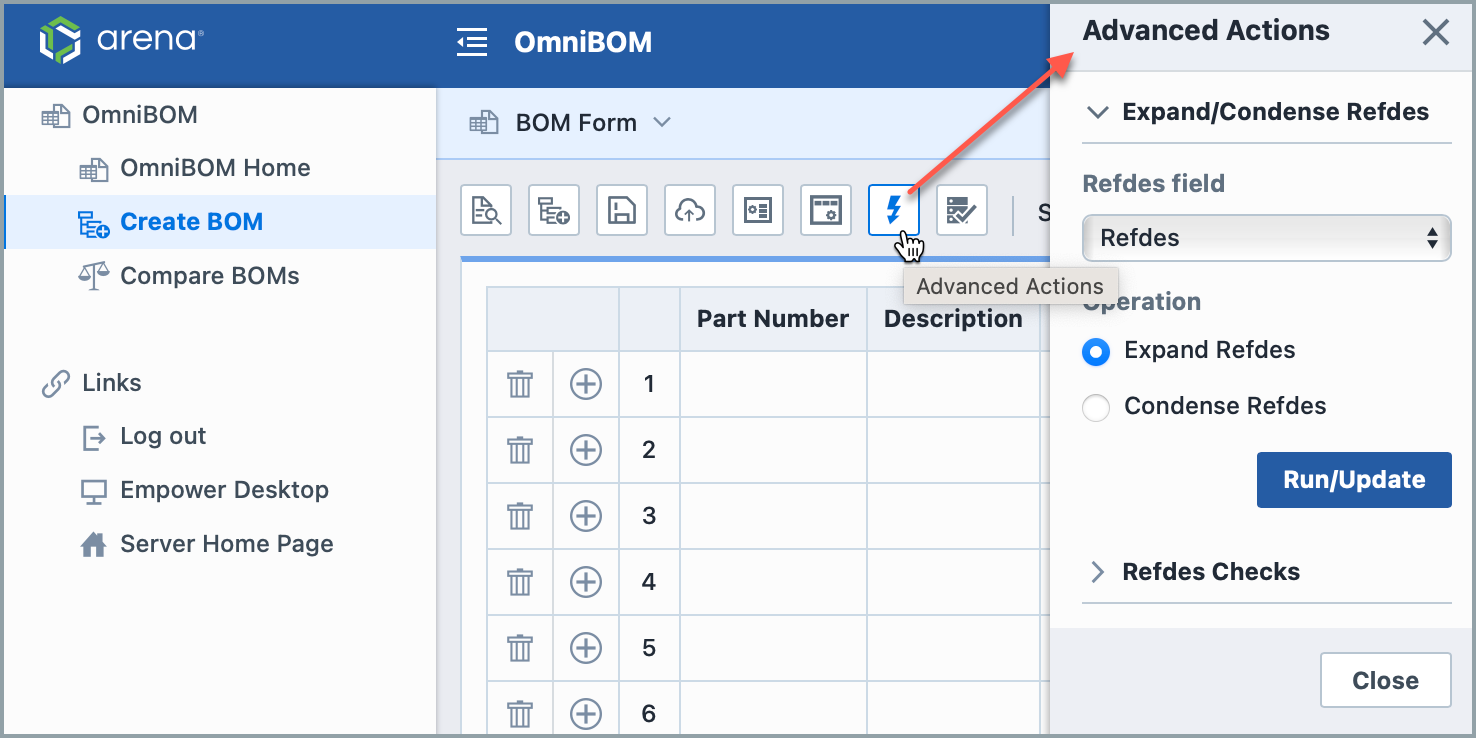Click the Part Number cell in row 2

tap(772, 450)
